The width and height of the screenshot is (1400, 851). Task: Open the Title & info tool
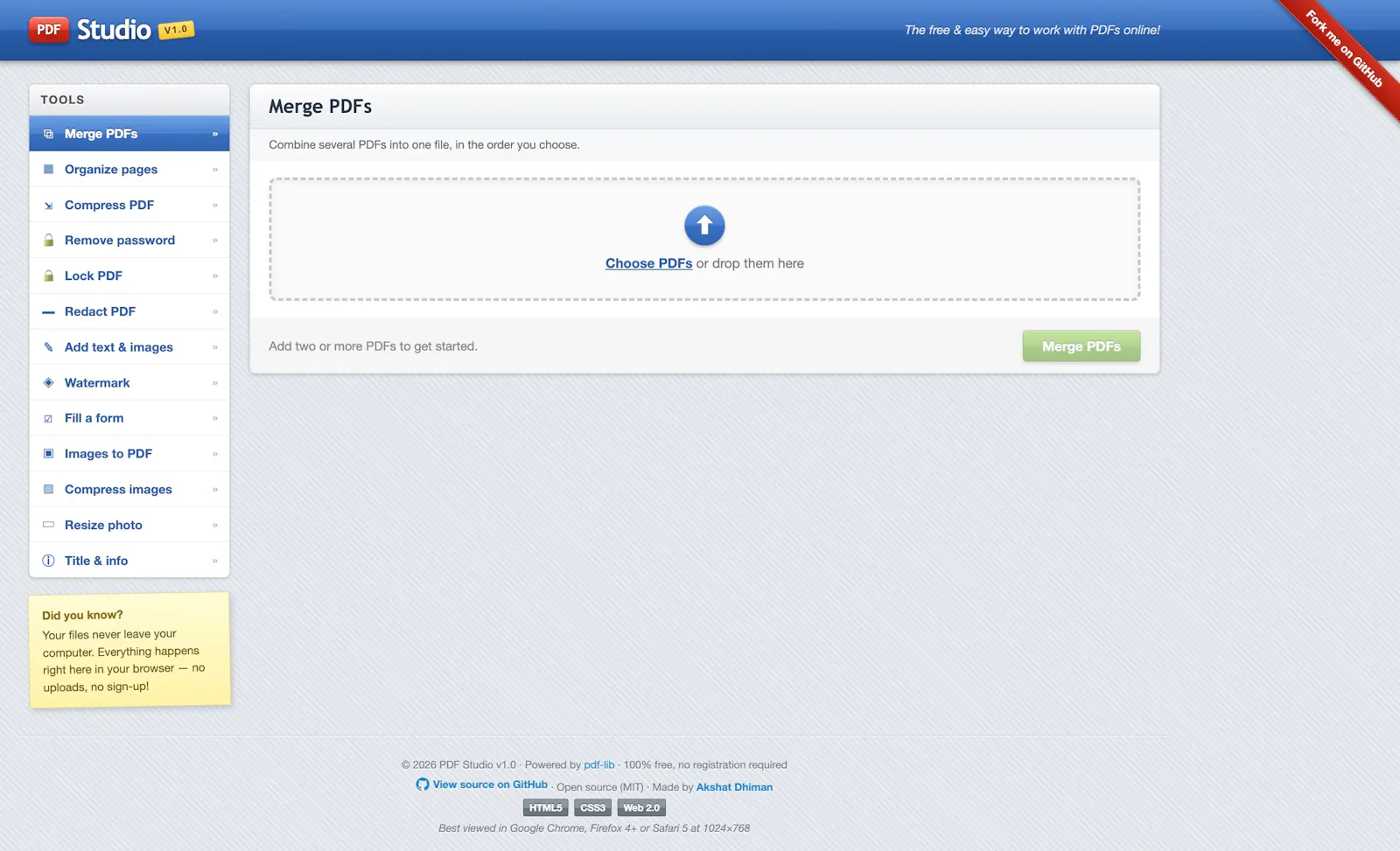click(129, 561)
